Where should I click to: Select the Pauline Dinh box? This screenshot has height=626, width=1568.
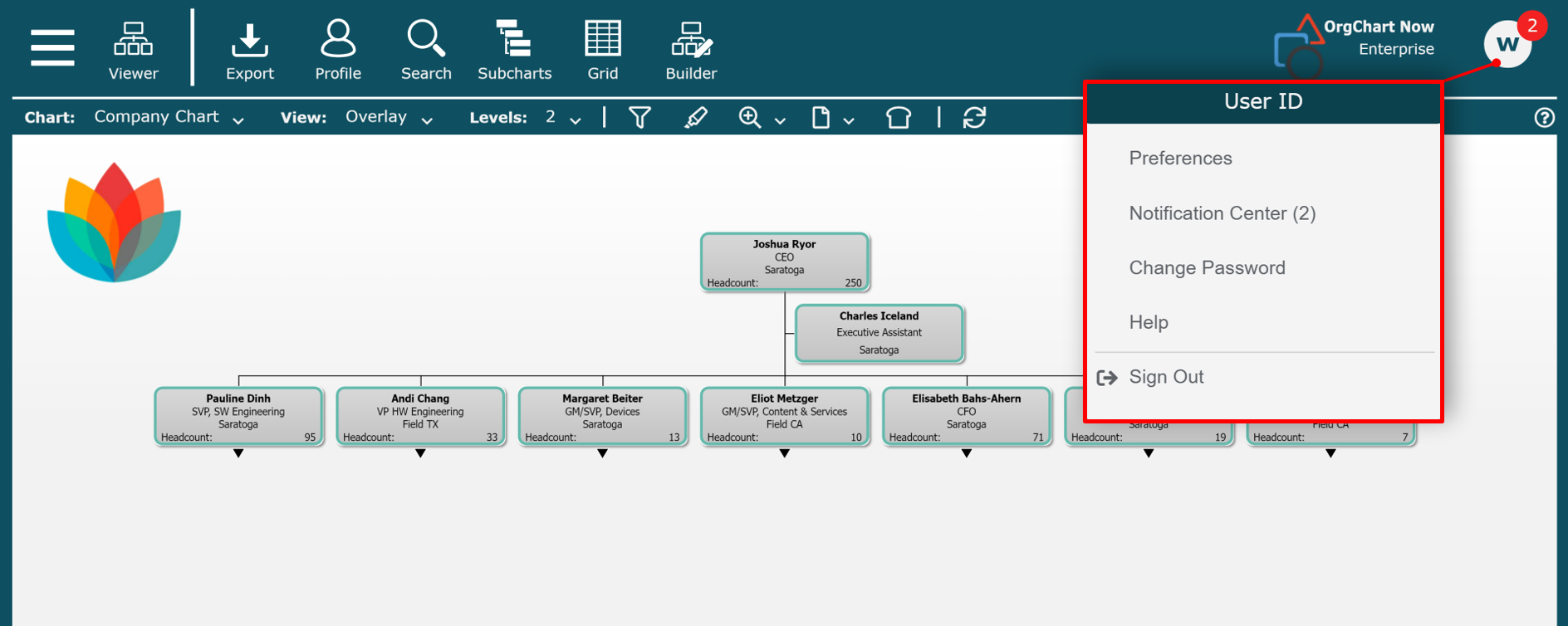coord(238,417)
